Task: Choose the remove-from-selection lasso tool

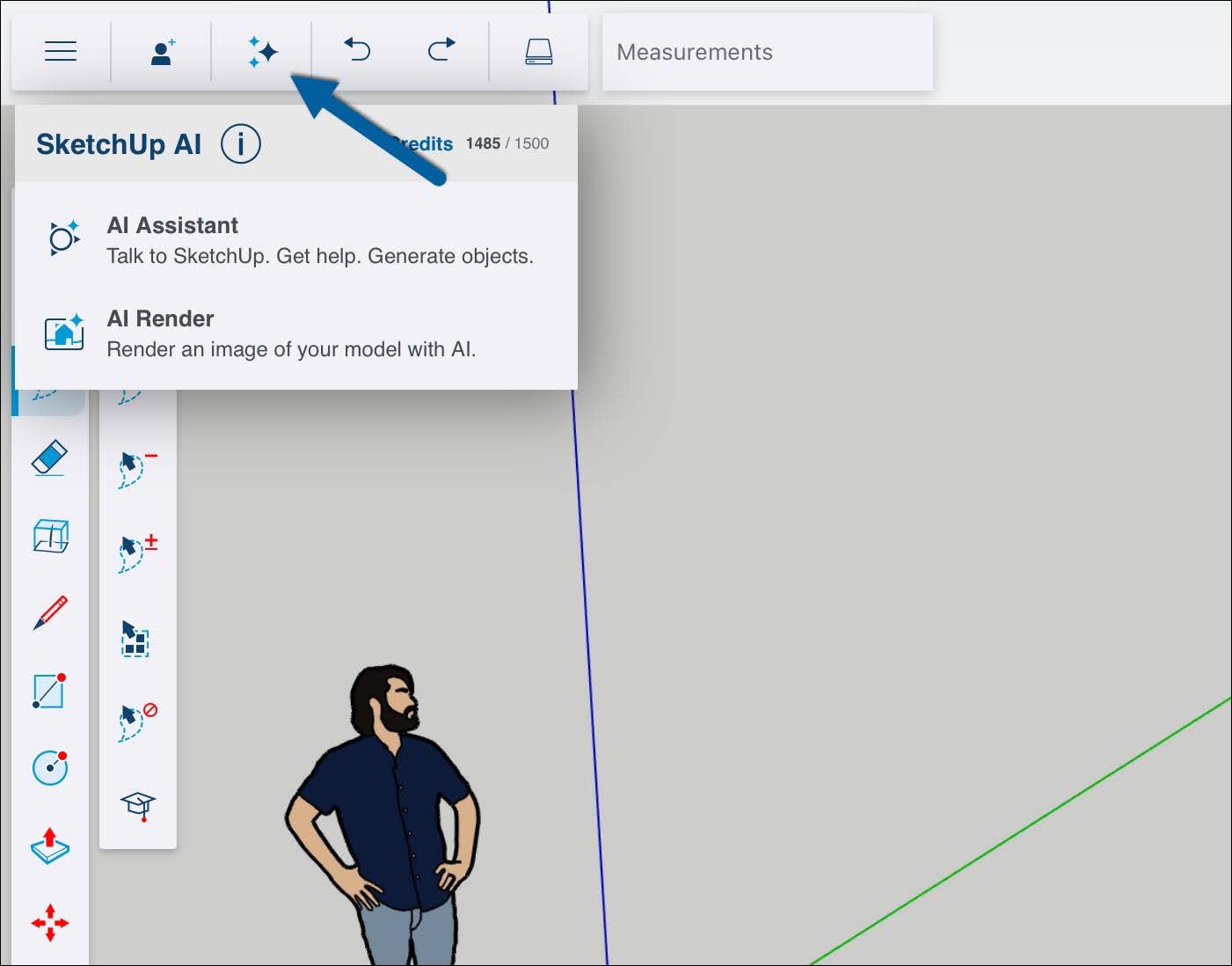Action: 136,464
